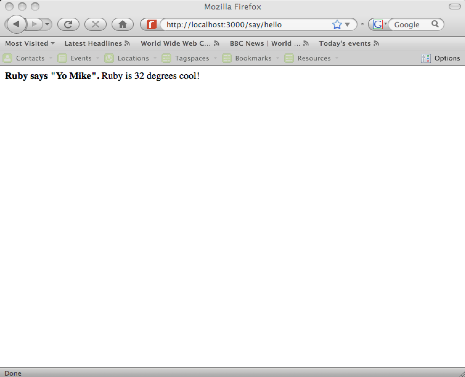Click the magnifying glass search icon

pyautogui.click(x=435, y=24)
